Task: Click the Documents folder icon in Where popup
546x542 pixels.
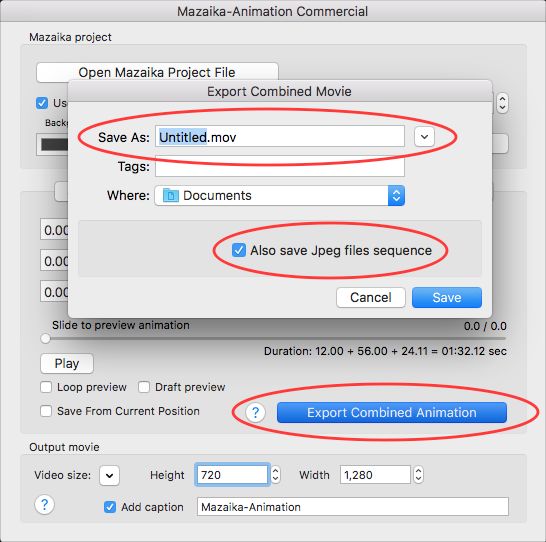Action: (x=171, y=196)
